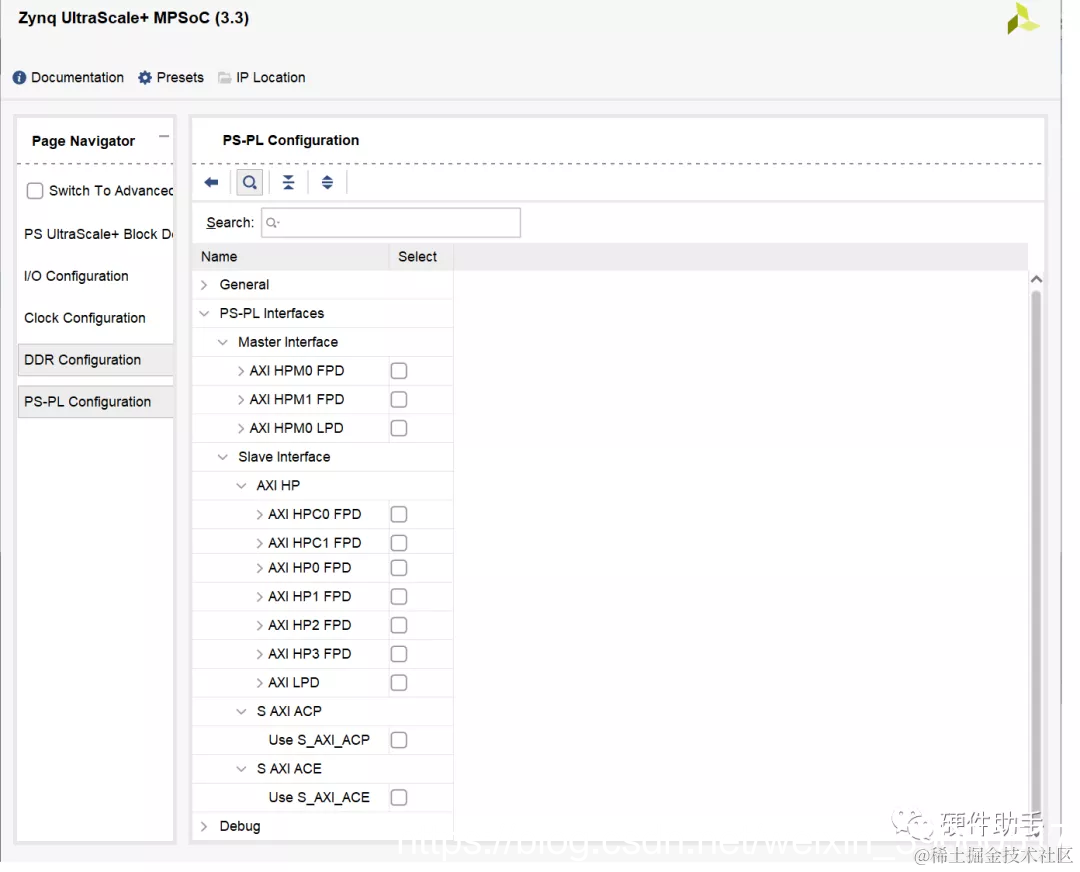The height and width of the screenshot is (872, 1080).
Task: Enable AXI HP3 FPD checkbox
Action: [x=399, y=654]
